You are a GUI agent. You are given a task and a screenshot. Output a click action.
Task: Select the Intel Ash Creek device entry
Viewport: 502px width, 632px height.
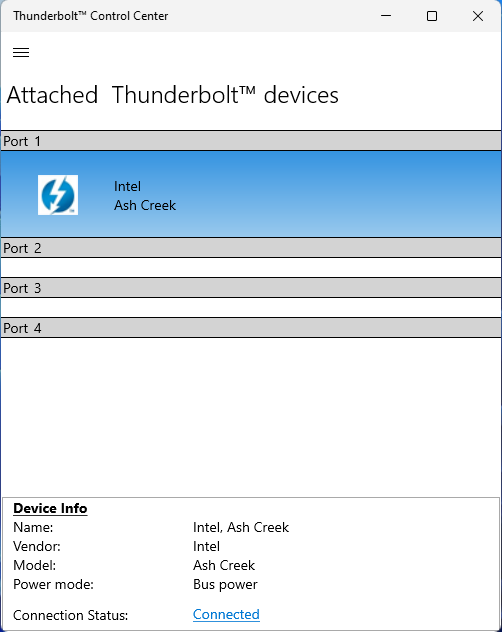pos(251,194)
